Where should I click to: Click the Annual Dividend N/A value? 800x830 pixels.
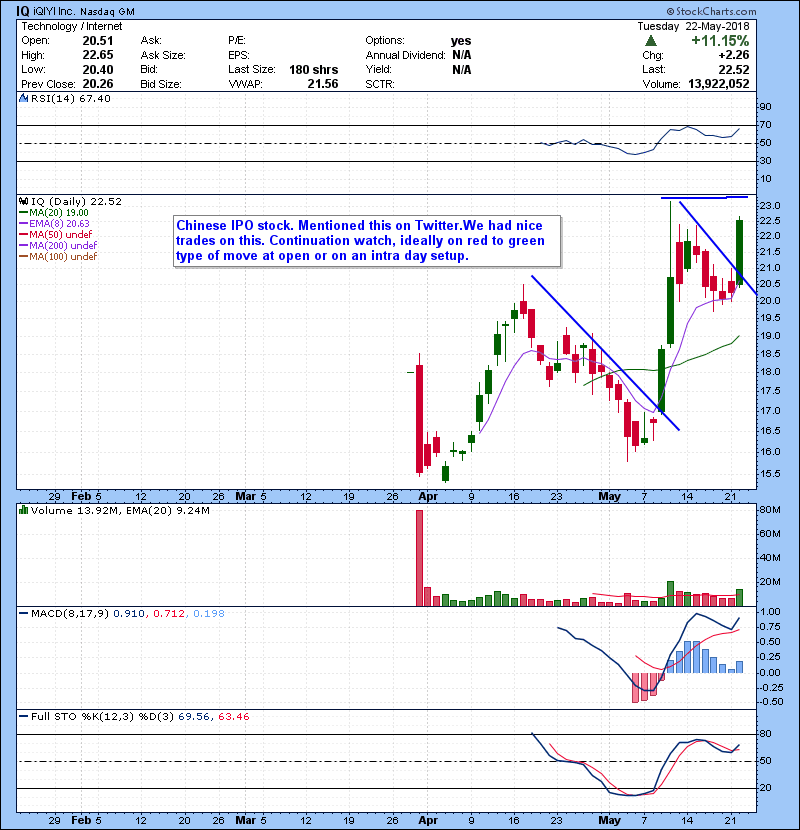coord(462,55)
